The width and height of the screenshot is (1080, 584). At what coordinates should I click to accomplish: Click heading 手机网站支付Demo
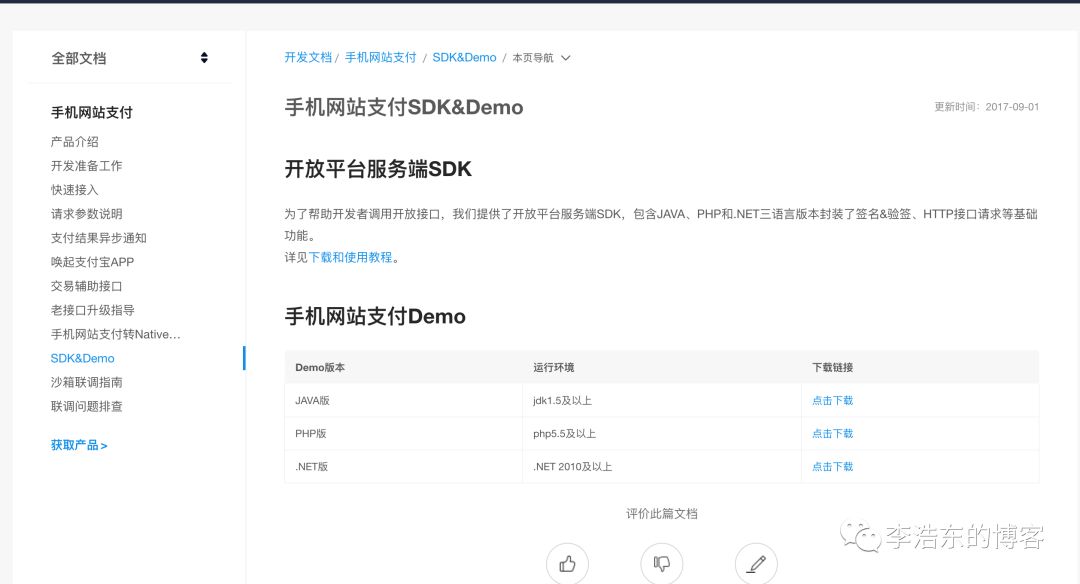pos(375,316)
